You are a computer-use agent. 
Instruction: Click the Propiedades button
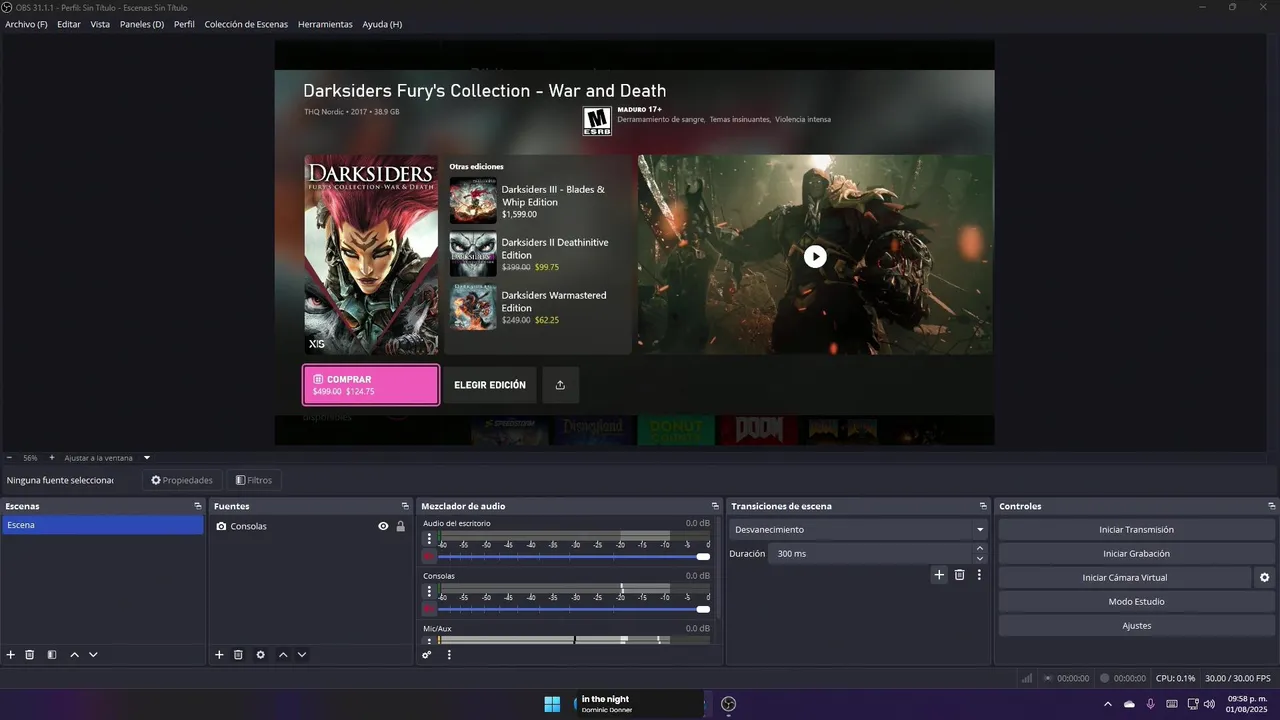pos(182,480)
